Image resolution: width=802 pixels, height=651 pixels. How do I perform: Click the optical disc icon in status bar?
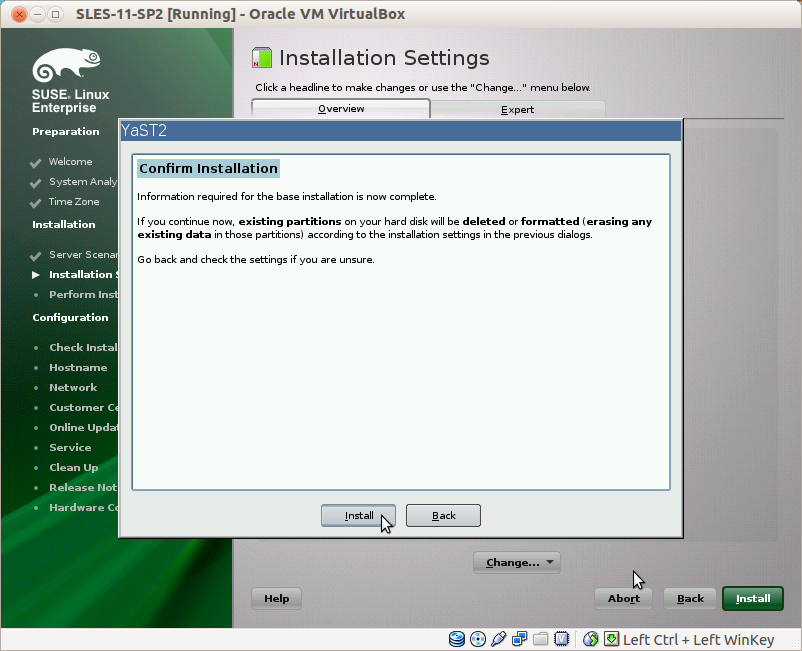(478, 639)
